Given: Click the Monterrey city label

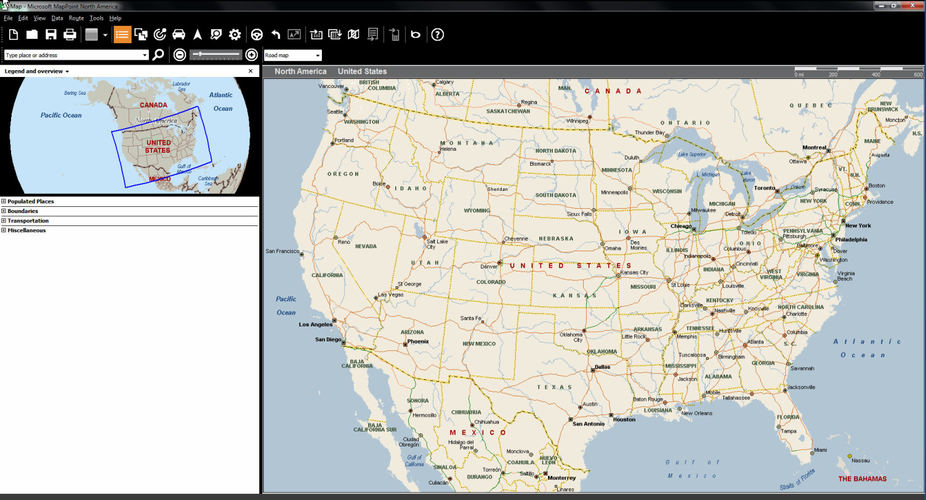Looking at the screenshot, I should [562, 478].
